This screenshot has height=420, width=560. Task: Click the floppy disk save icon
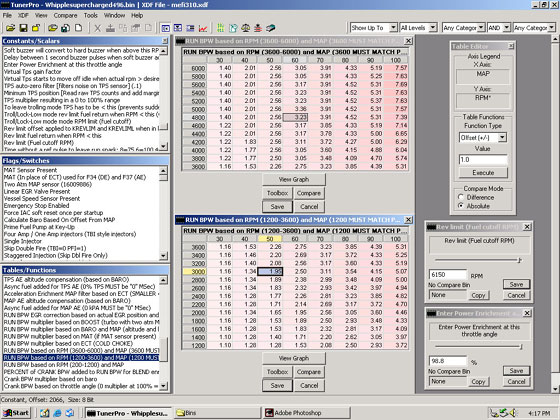pos(23,28)
